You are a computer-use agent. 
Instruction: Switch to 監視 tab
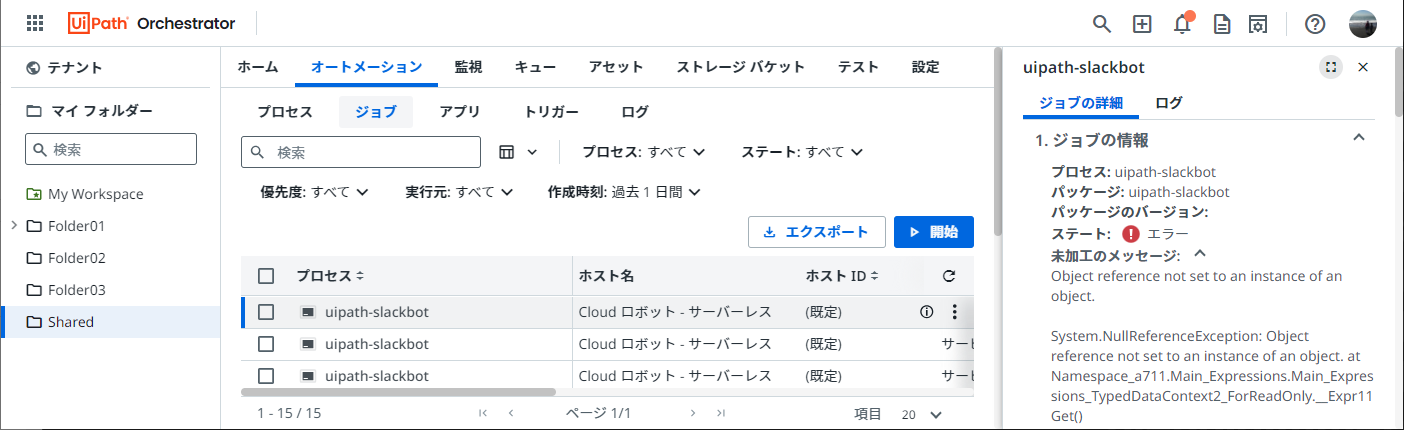[468, 67]
